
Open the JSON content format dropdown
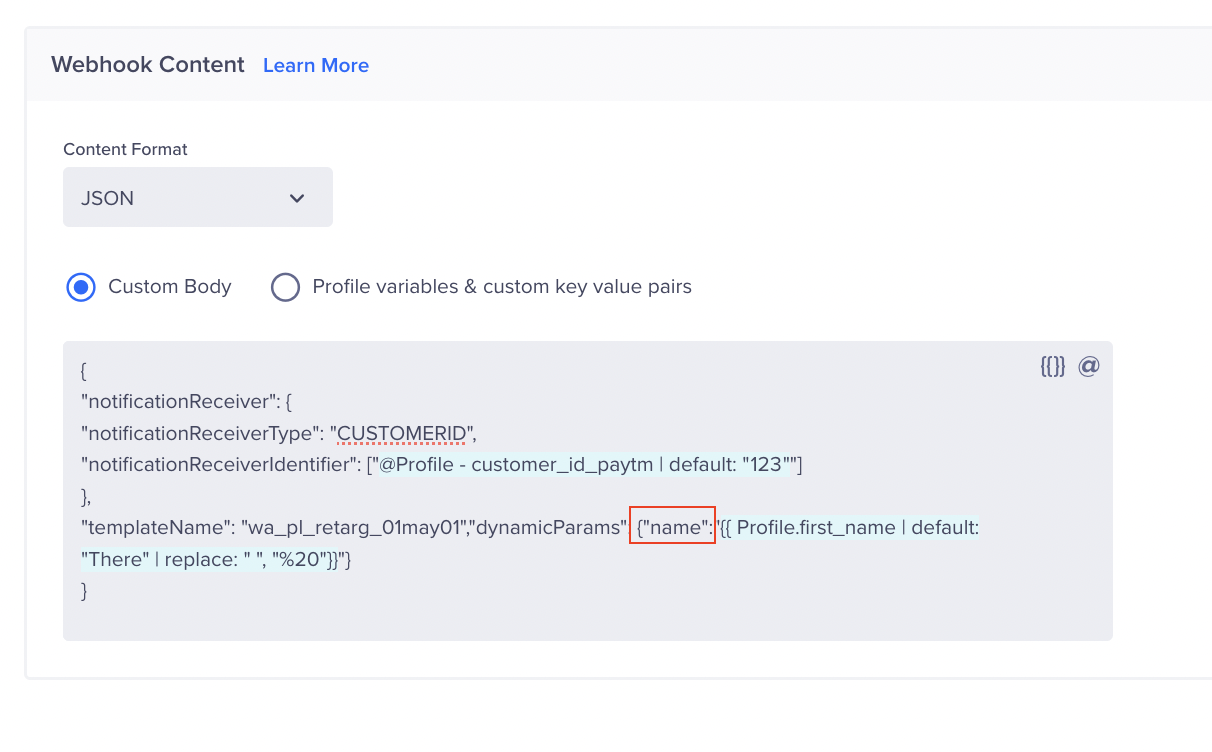(x=198, y=197)
